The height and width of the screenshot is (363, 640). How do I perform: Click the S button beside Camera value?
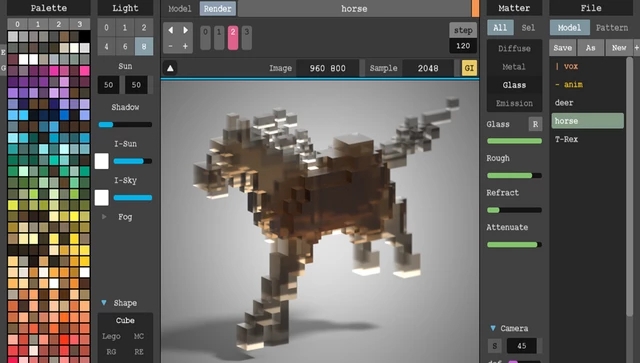pos(495,346)
